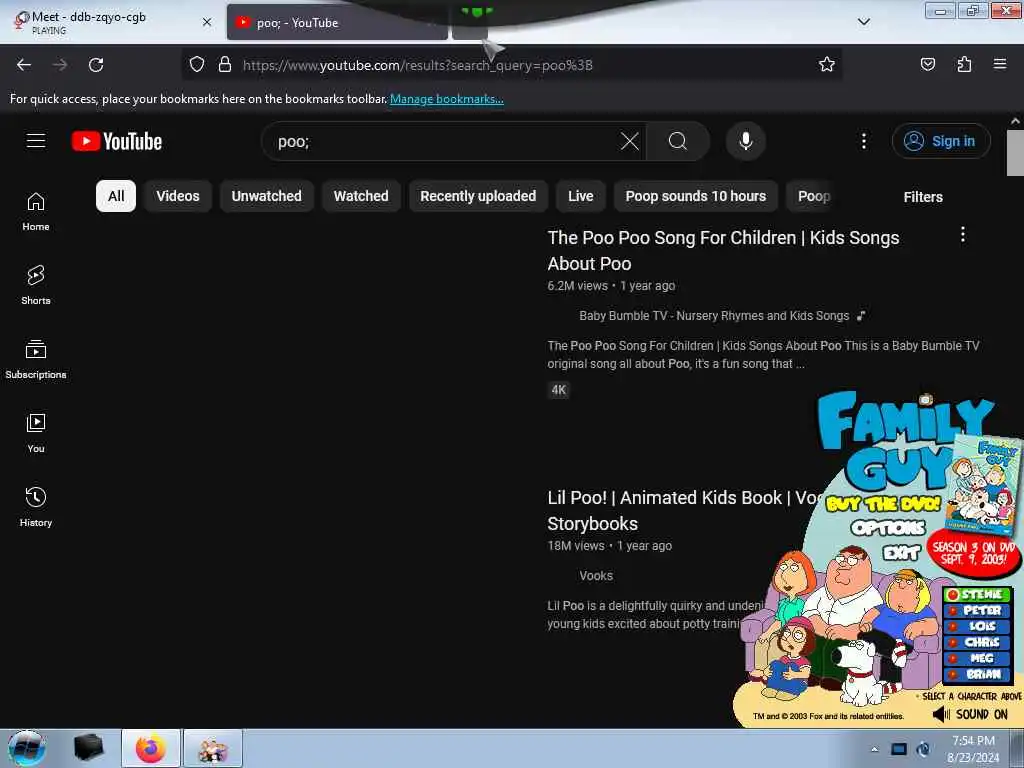
Task: Switch to the Meet ddb-zqyo-cgb tab
Action: pyautogui.click(x=106, y=22)
